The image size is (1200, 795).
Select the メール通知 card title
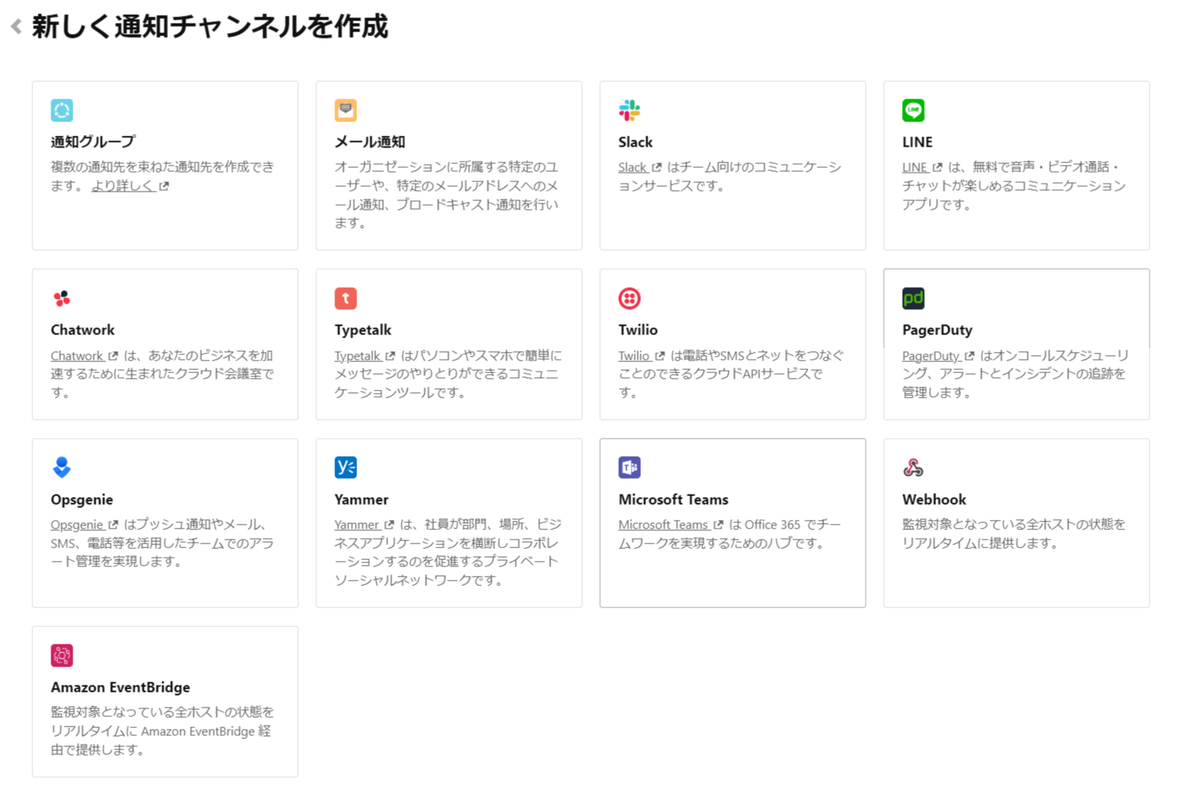click(370, 142)
